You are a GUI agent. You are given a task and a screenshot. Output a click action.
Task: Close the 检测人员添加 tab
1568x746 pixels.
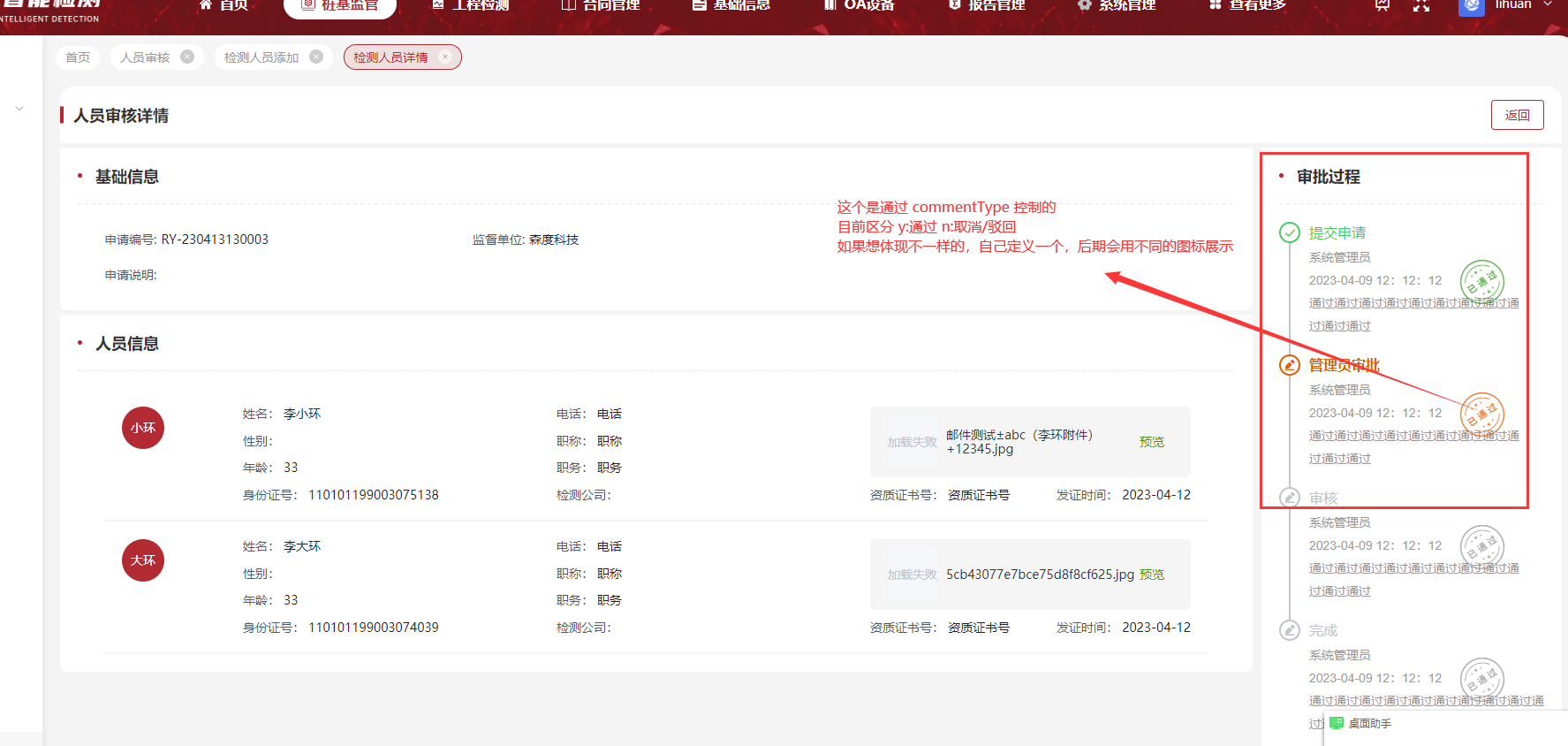pyautogui.click(x=316, y=57)
